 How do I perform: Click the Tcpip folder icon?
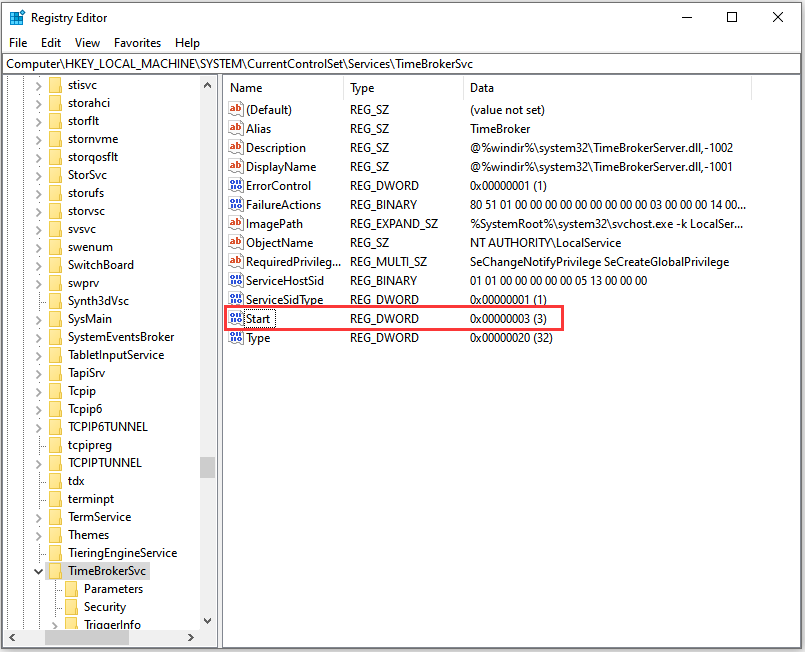point(55,391)
